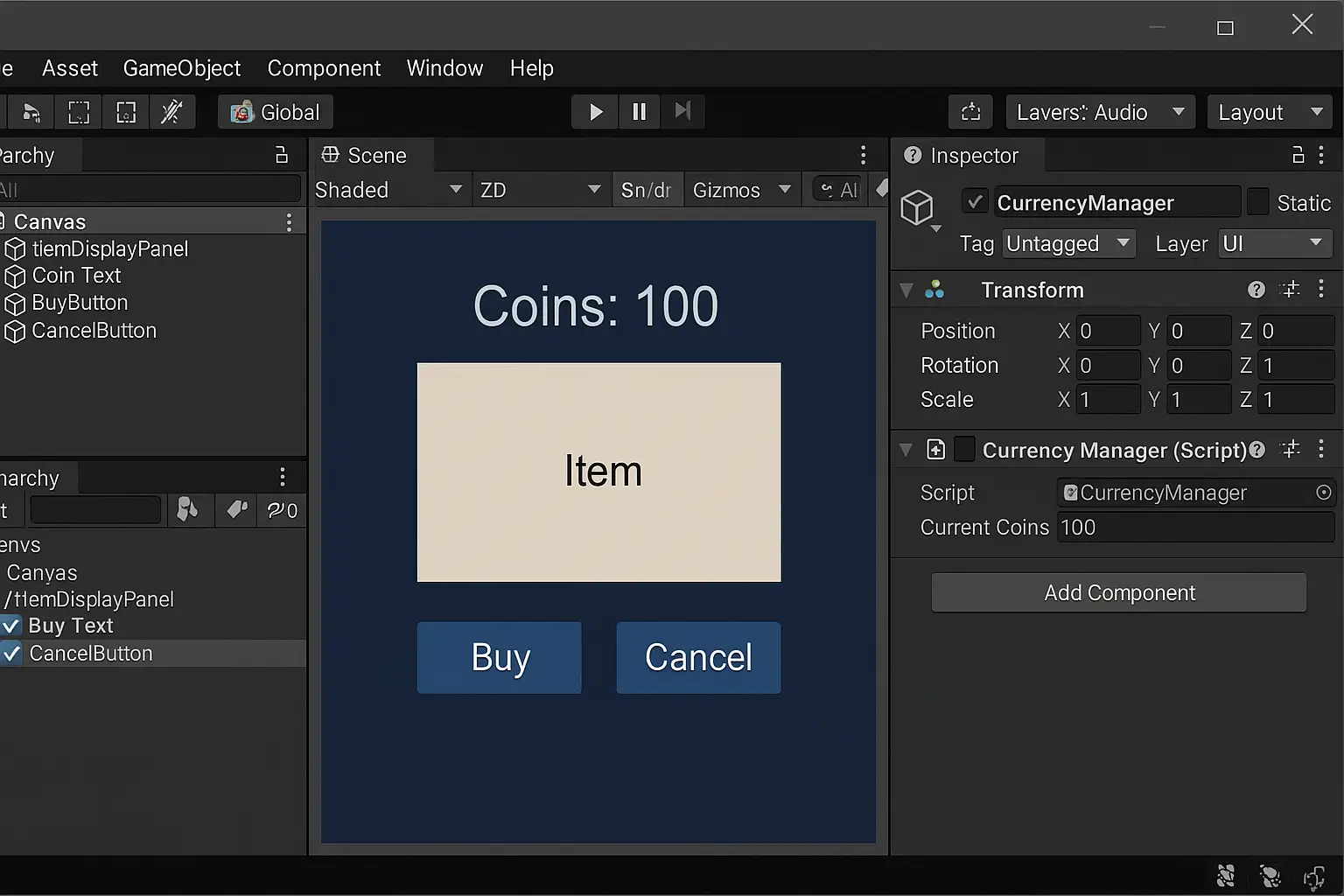The width and height of the screenshot is (1344, 896).
Task: Click the filter by type icon in lower panel
Action: (187, 510)
